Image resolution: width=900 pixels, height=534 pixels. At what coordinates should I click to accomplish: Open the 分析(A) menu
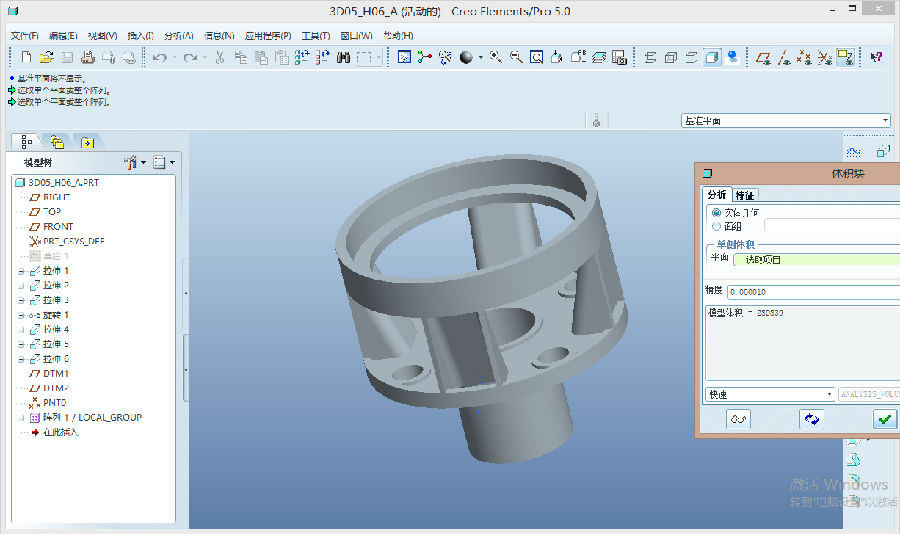[x=179, y=36]
